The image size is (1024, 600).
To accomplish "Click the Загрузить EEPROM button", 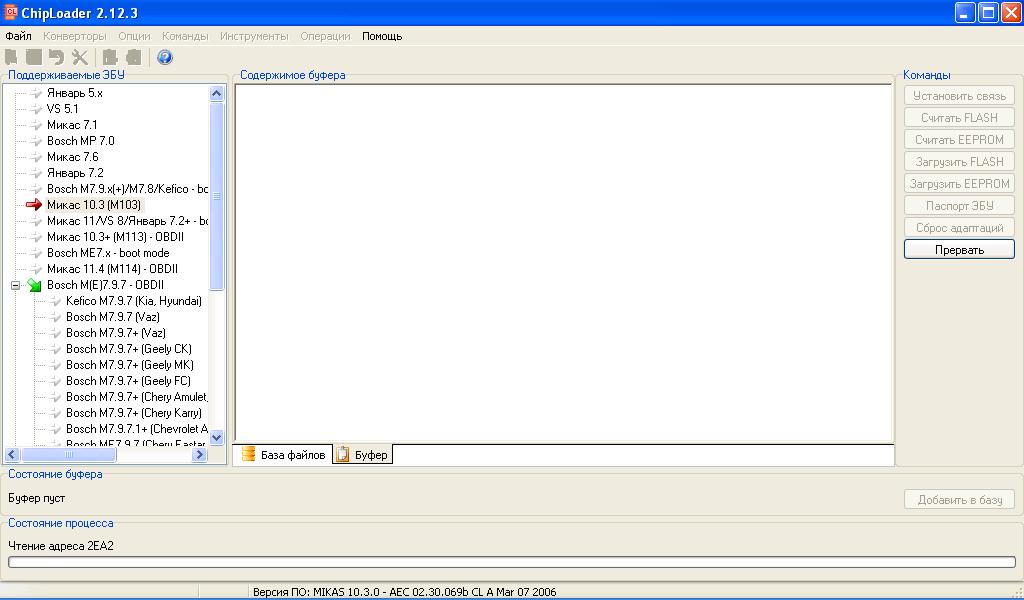I will (959, 183).
